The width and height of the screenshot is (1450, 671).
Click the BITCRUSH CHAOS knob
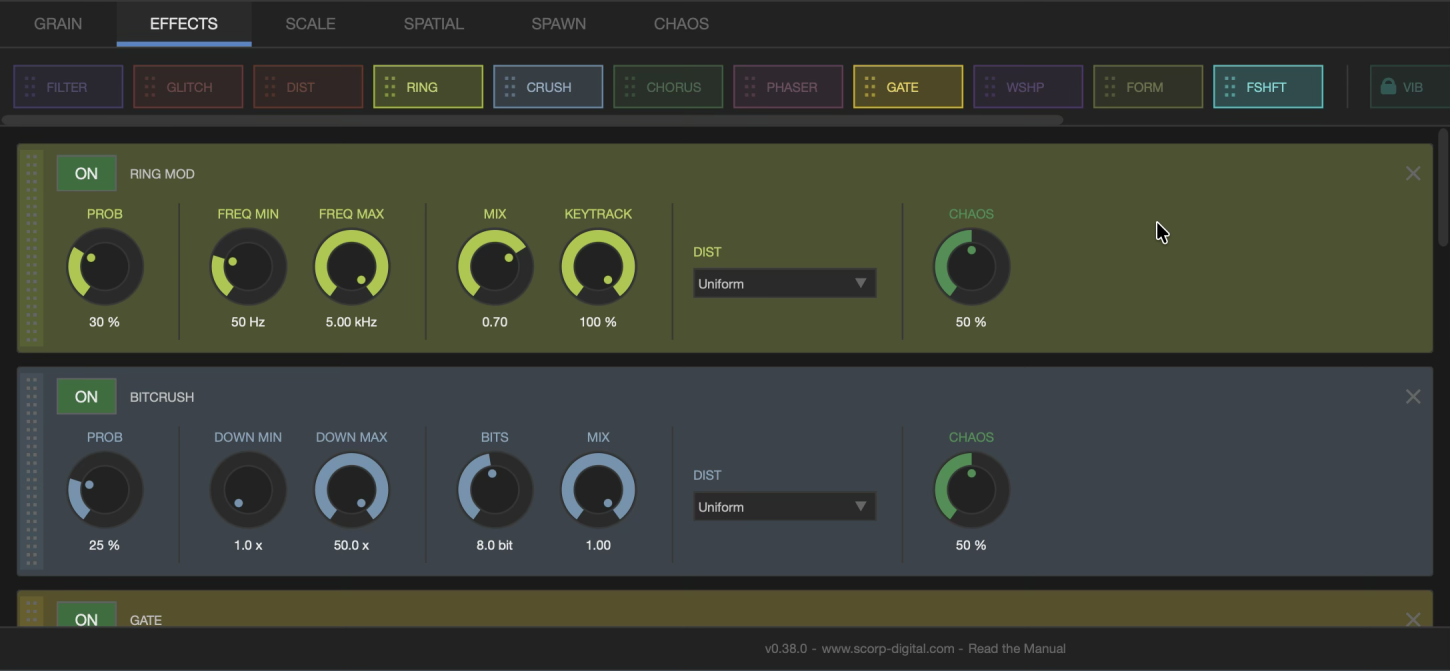pos(971,490)
